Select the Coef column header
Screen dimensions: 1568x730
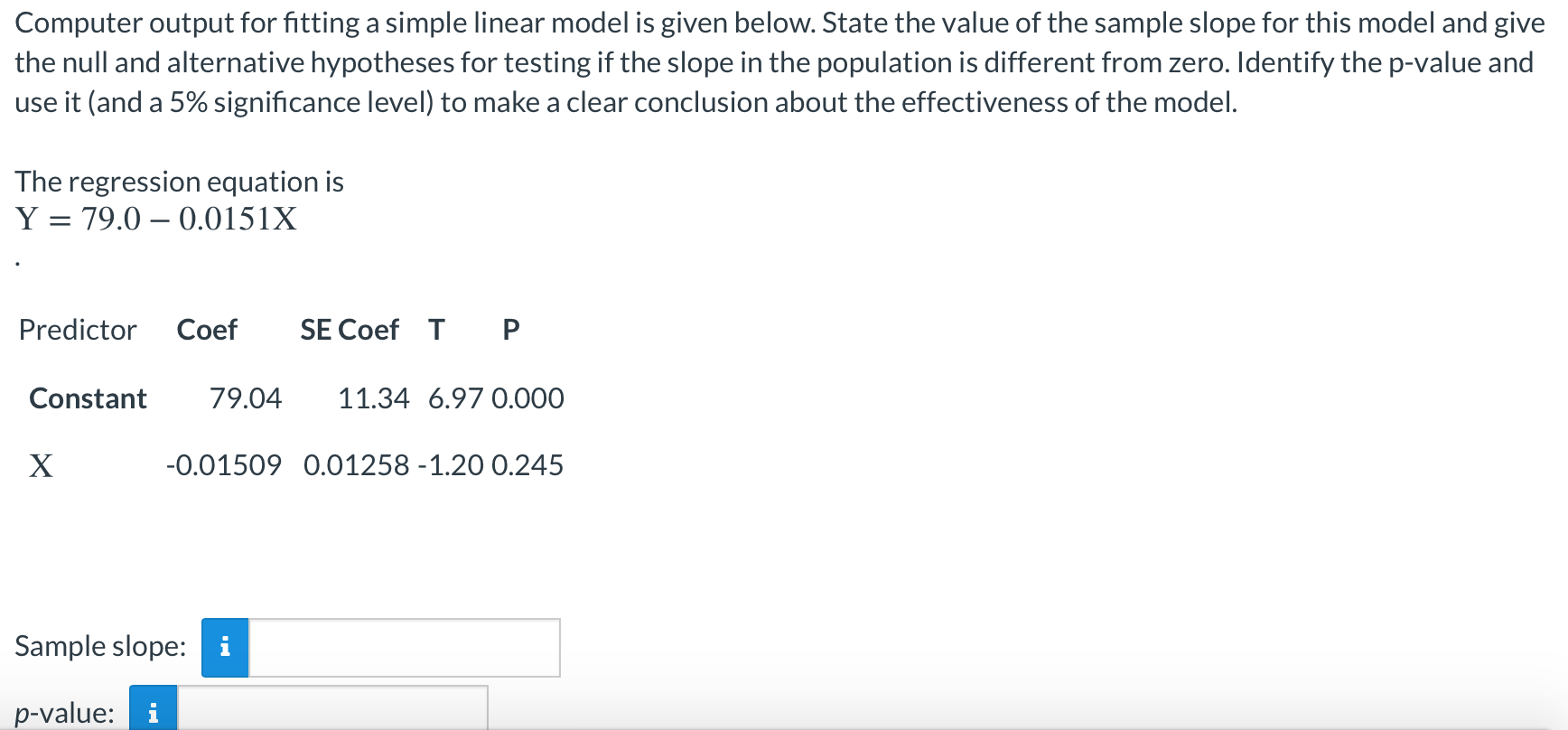(207, 330)
